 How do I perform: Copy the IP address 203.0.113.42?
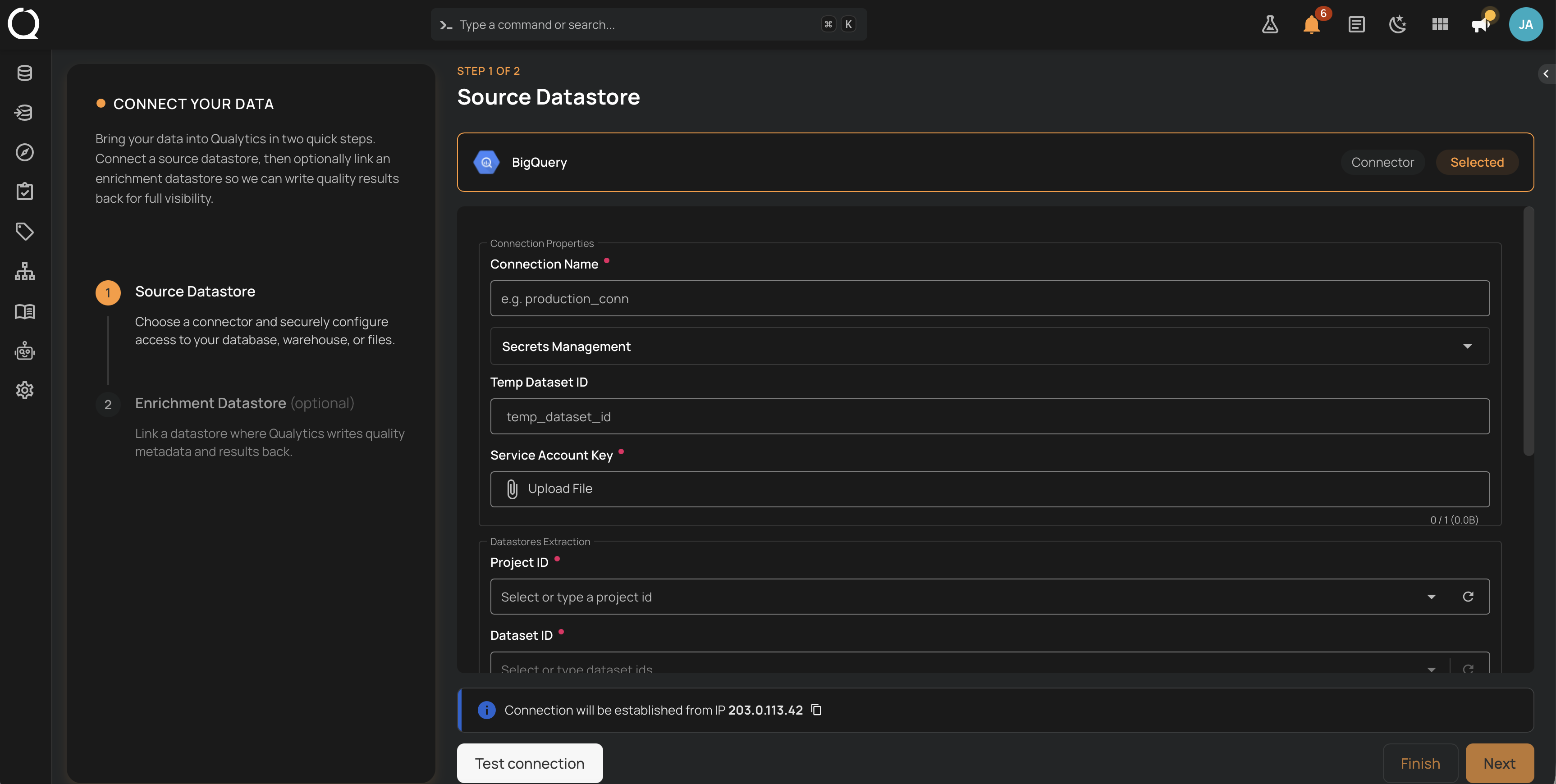tap(816, 710)
